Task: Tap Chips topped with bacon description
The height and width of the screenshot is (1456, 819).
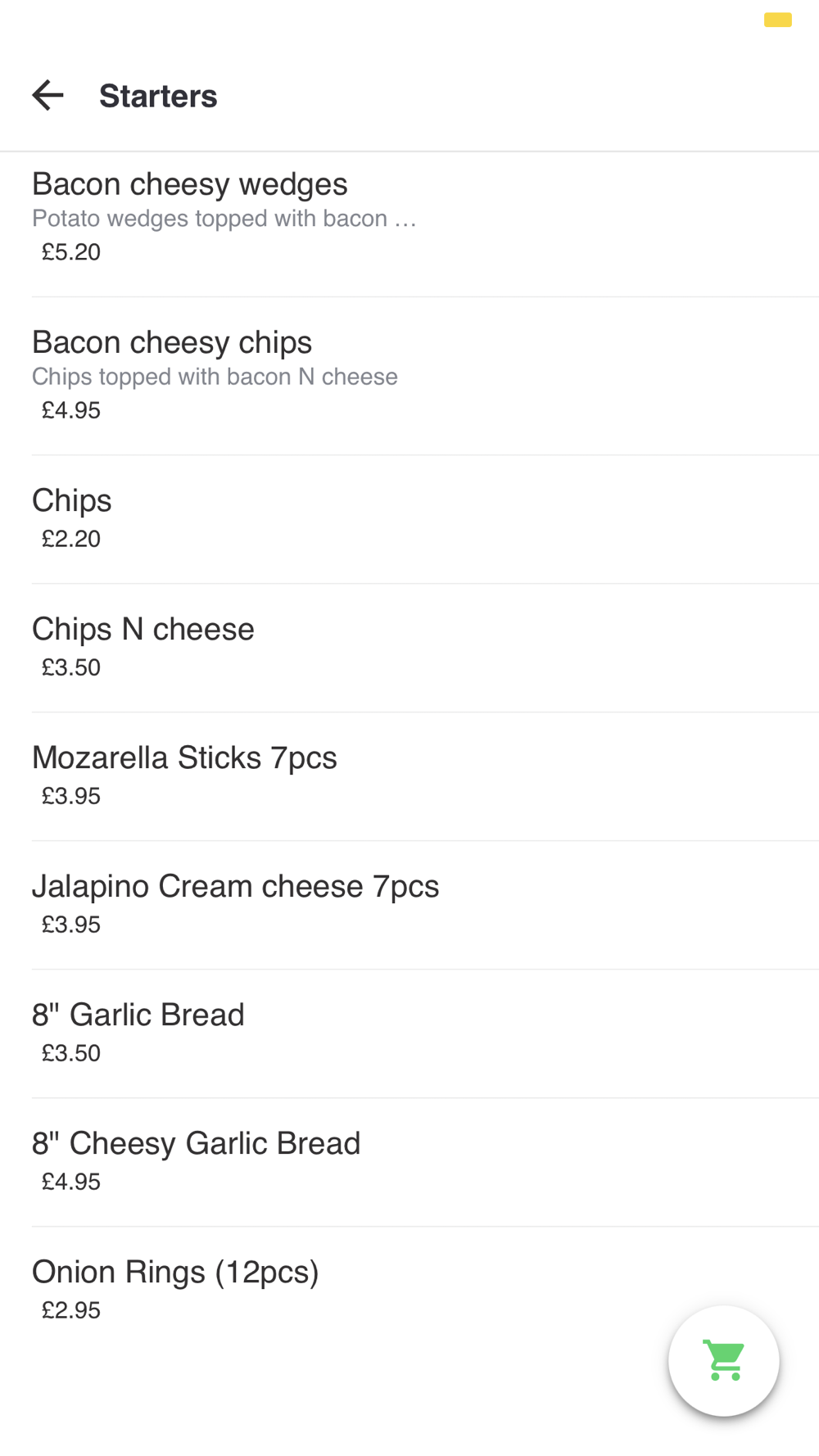Action: click(215, 377)
